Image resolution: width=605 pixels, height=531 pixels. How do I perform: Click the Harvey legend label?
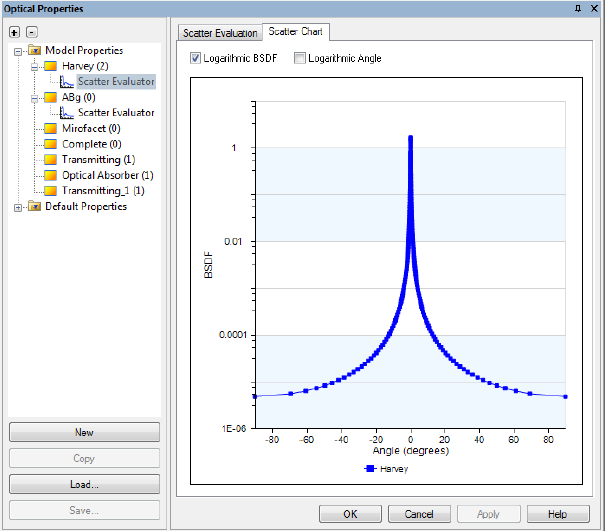[394, 469]
